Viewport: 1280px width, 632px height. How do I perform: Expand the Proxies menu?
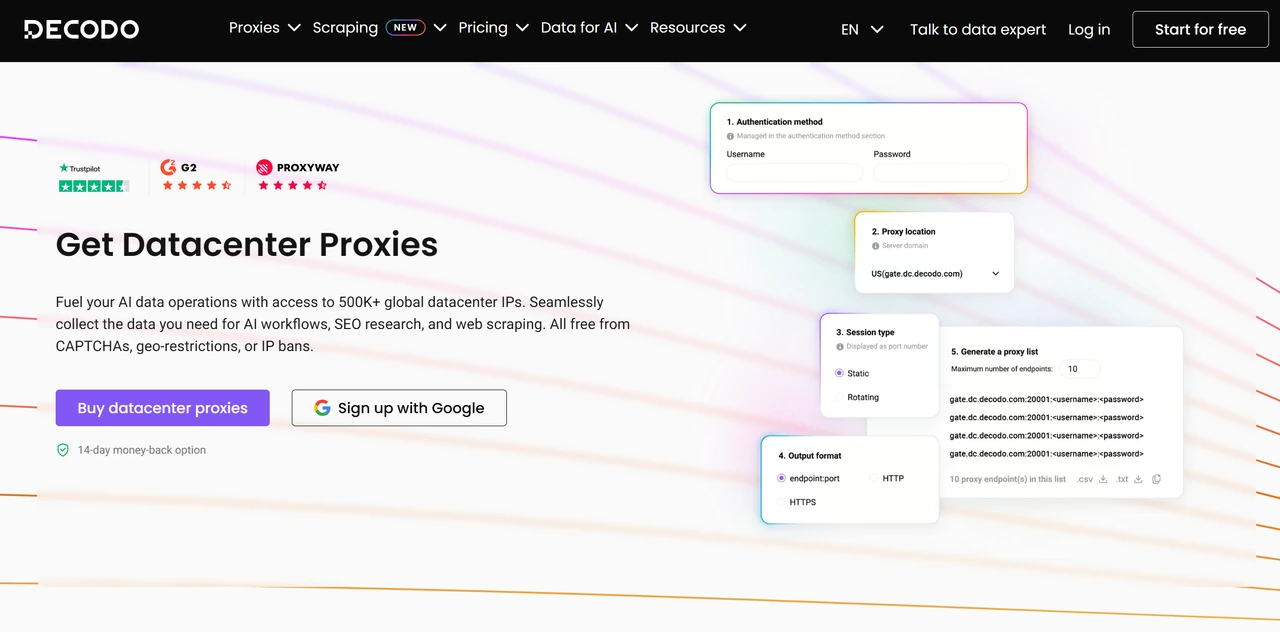coord(264,28)
